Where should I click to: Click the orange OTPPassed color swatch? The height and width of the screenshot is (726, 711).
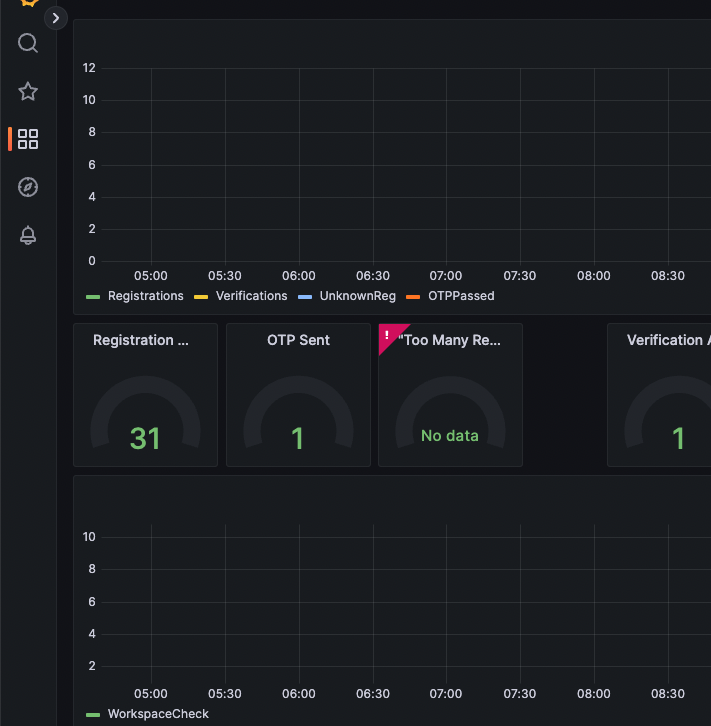pos(413,297)
